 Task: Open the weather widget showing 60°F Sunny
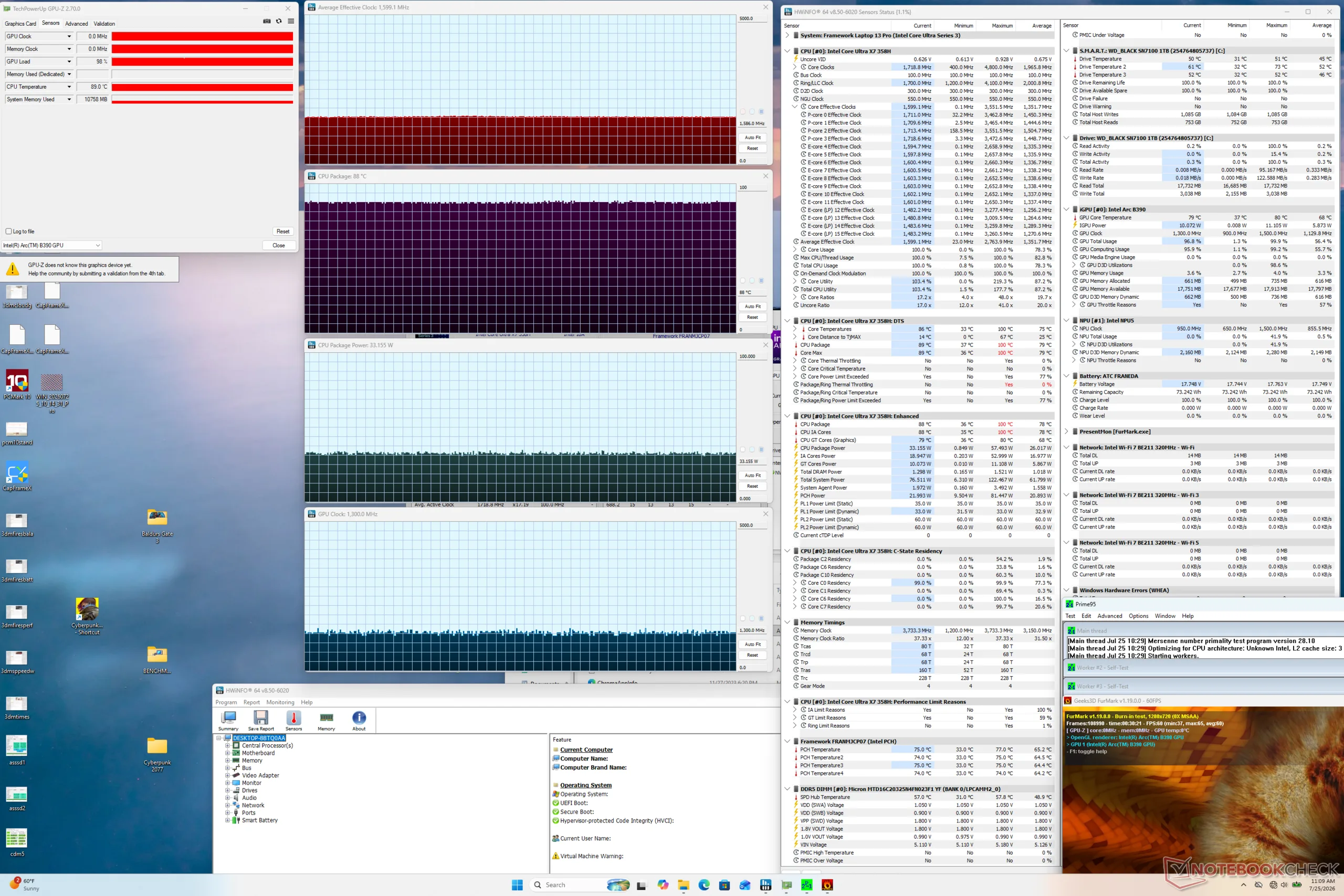pyautogui.click(x=24, y=884)
